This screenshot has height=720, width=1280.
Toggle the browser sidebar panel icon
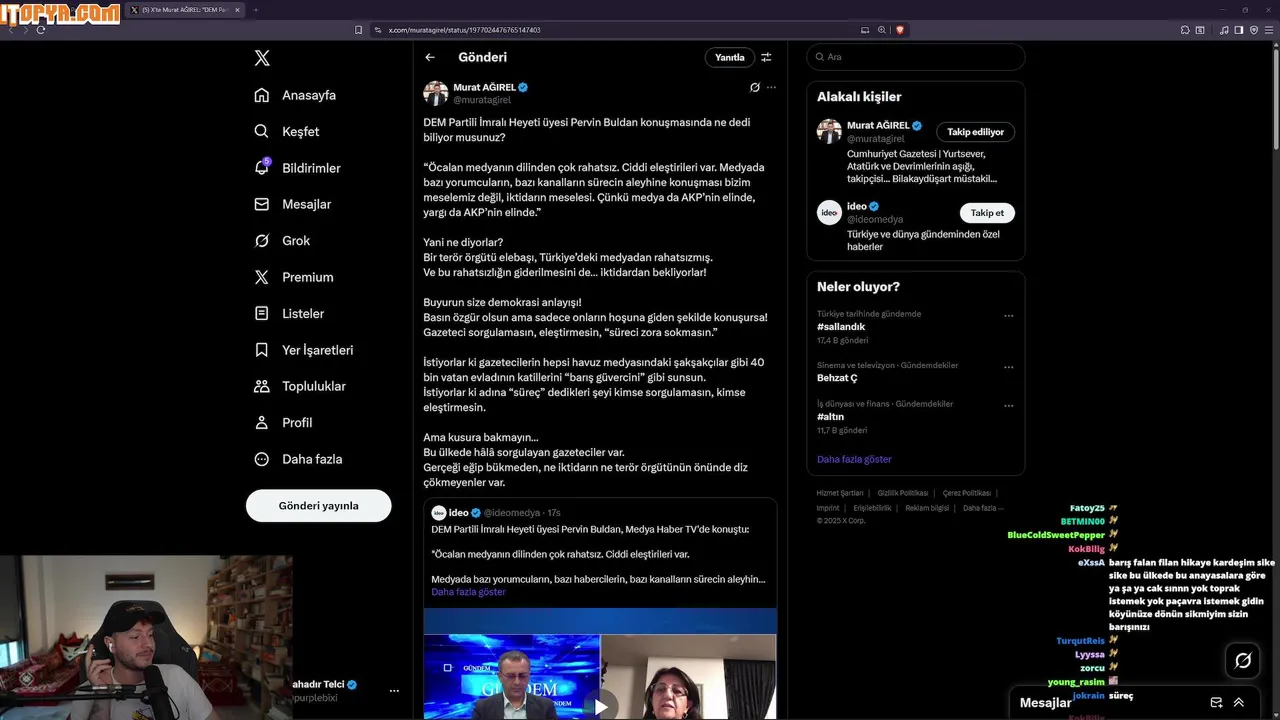1238,30
